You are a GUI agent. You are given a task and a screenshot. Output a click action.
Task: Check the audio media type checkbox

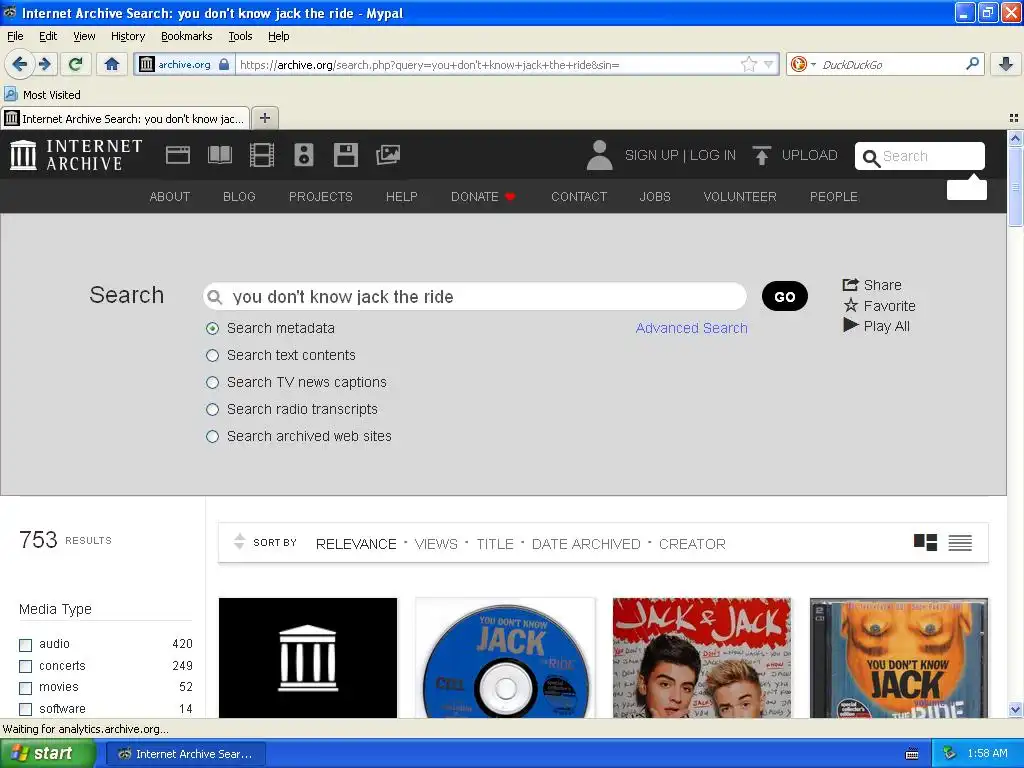(x=25, y=645)
